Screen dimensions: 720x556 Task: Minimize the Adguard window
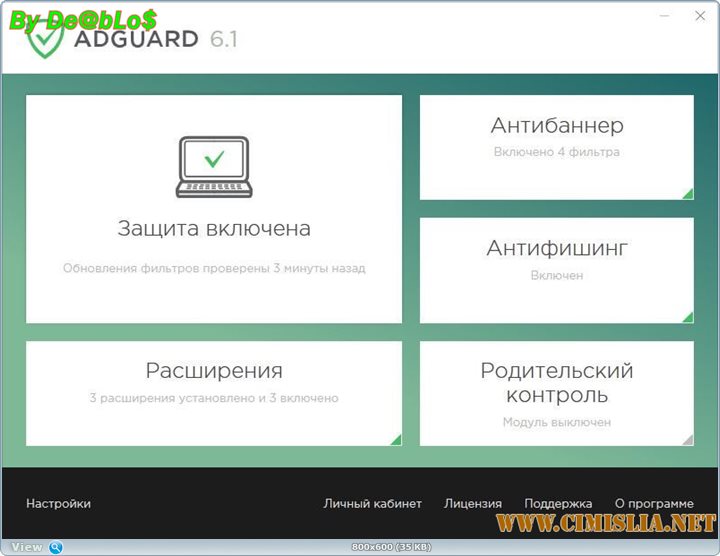(664, 16)
